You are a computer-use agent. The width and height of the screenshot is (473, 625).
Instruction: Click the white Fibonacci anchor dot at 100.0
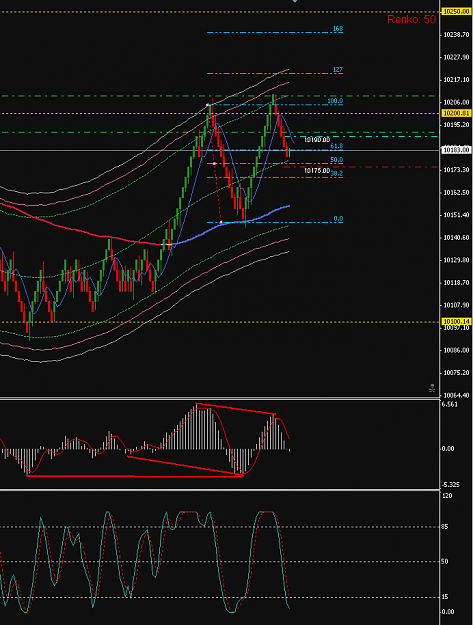coord(208,105)
